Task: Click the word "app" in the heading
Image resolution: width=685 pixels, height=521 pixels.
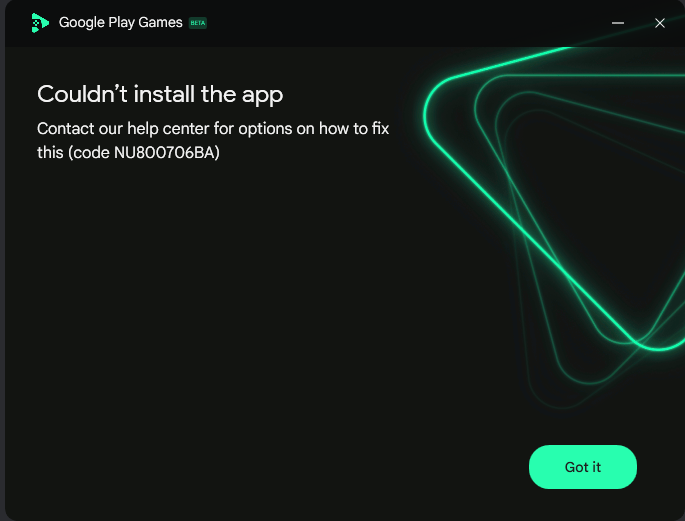Action: [263, 96]
